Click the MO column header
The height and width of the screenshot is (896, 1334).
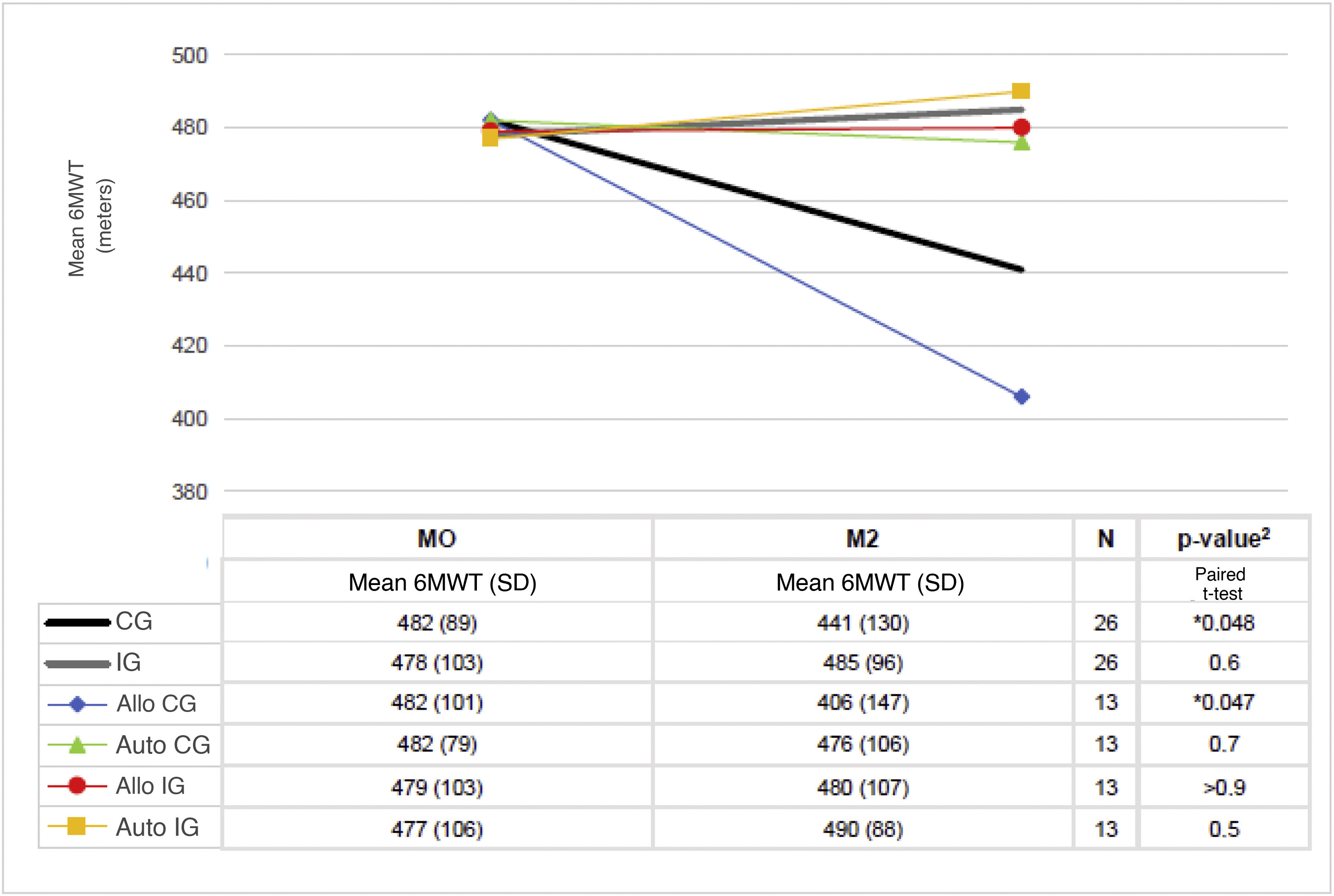click(x=437, y=539)
